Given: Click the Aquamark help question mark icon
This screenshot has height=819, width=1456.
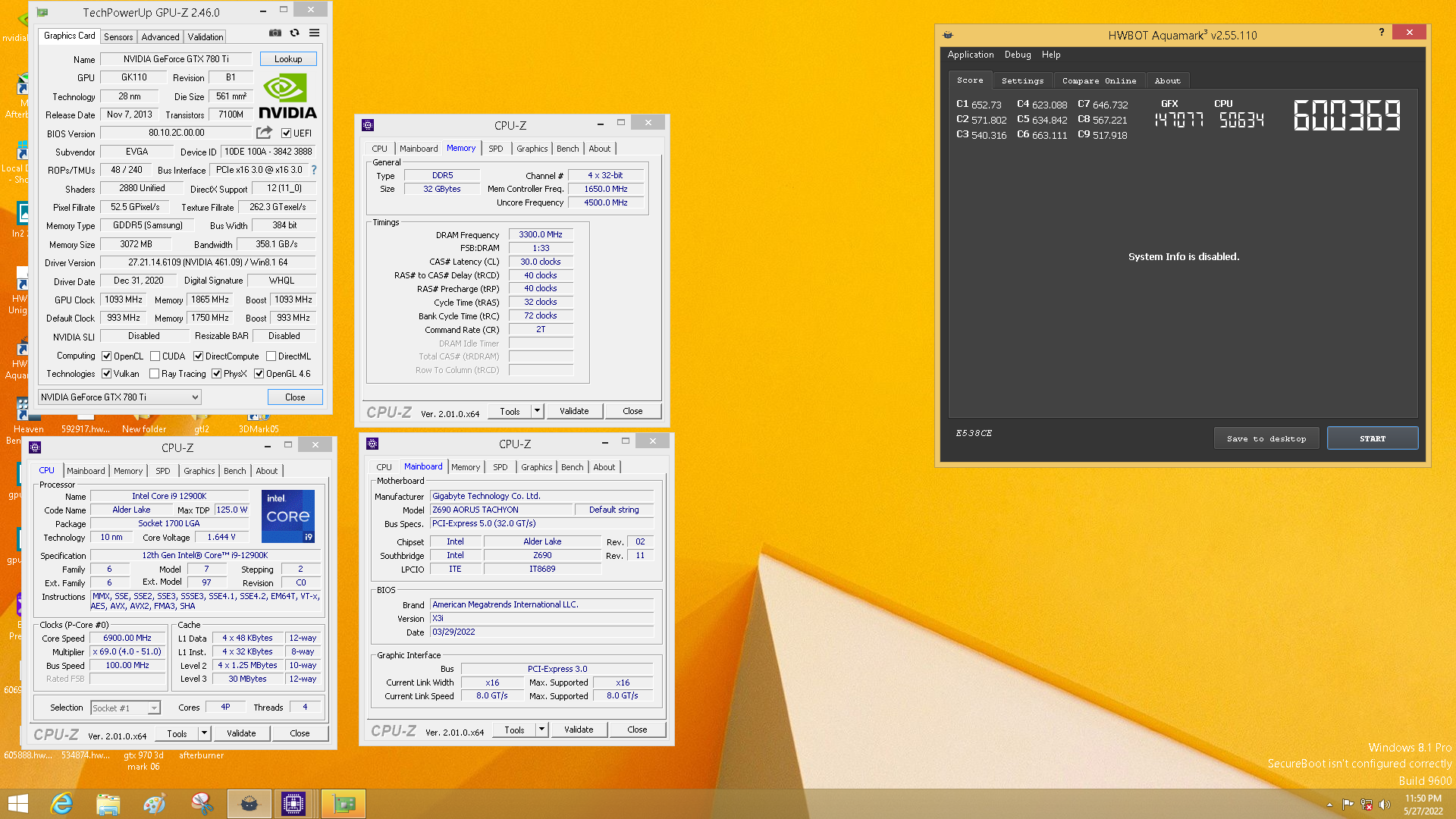Looking at the screenshot, I should (x=1382, y=32).
